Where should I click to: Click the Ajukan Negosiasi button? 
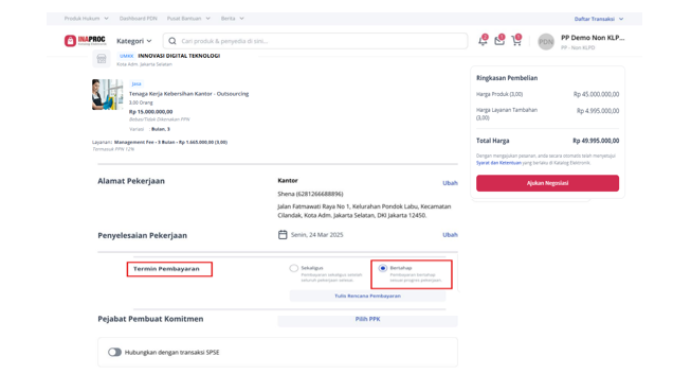pyautogui.click(x=547, y=183)
